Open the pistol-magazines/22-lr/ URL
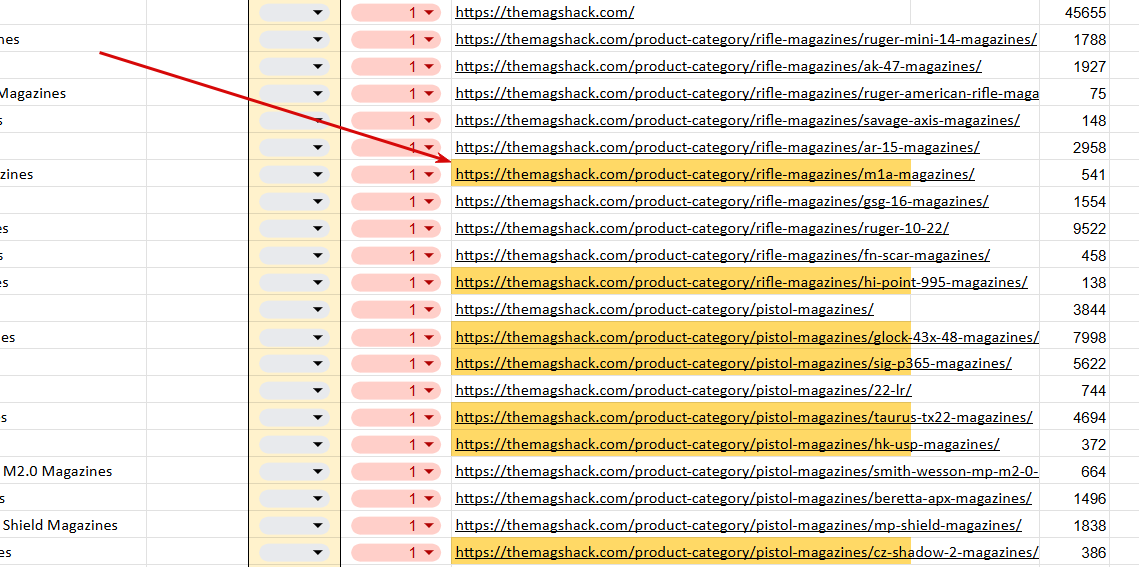Viewport: 1139px width, 567px height. 684,390
